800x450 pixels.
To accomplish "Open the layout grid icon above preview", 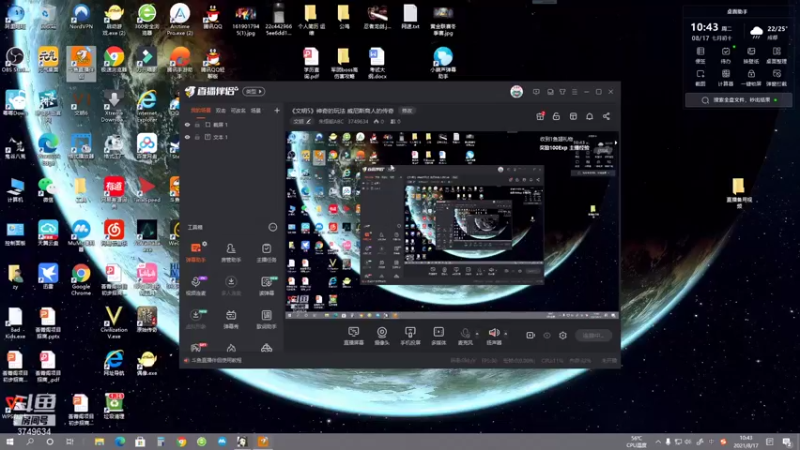I will click(573, 116).
